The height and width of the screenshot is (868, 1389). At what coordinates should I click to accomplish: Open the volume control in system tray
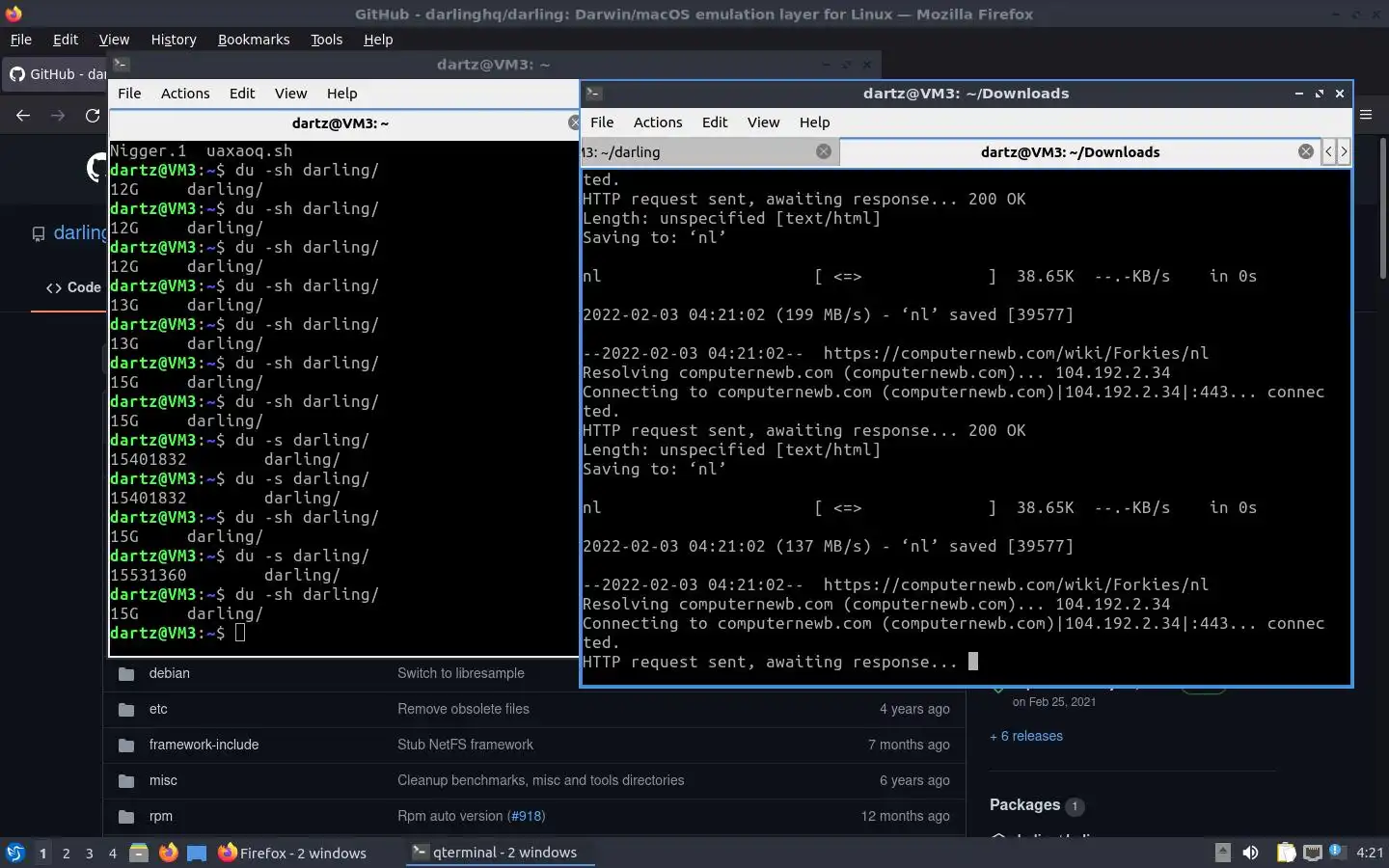pyautogui.click(x=1250, y=853)
